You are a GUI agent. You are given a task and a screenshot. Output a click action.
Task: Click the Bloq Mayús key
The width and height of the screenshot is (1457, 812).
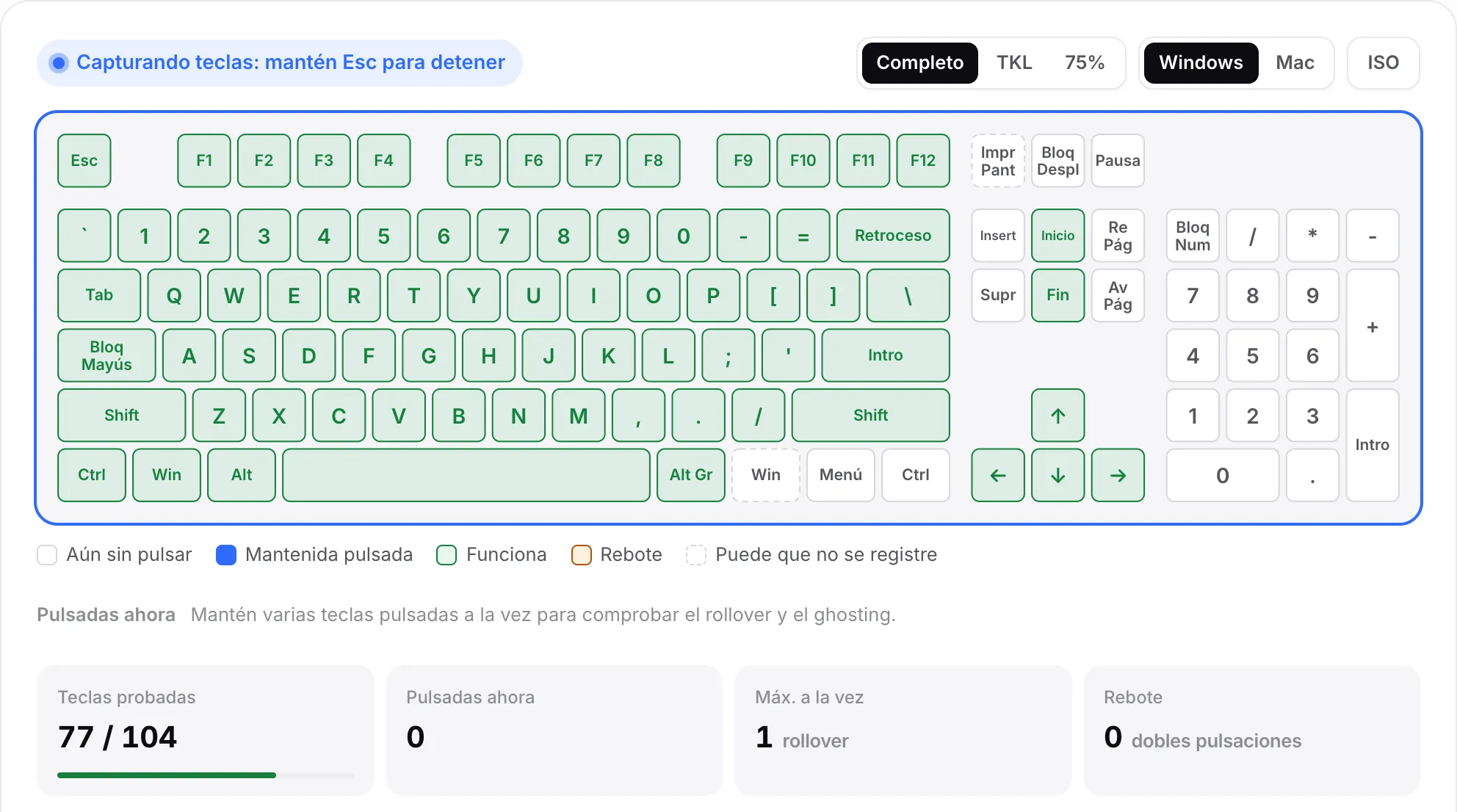point(106,355)
